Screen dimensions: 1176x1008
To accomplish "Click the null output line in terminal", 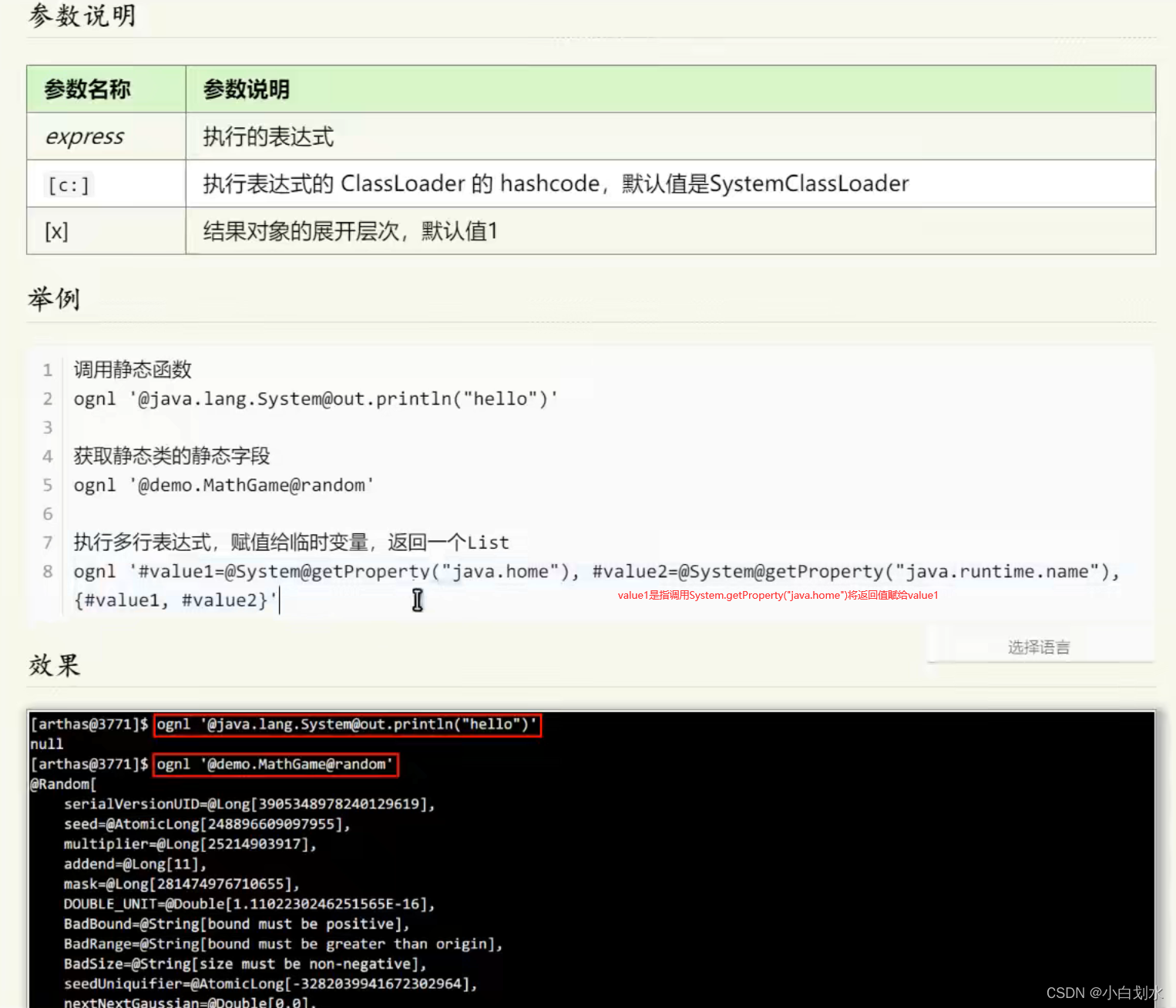I will (47, 744).
